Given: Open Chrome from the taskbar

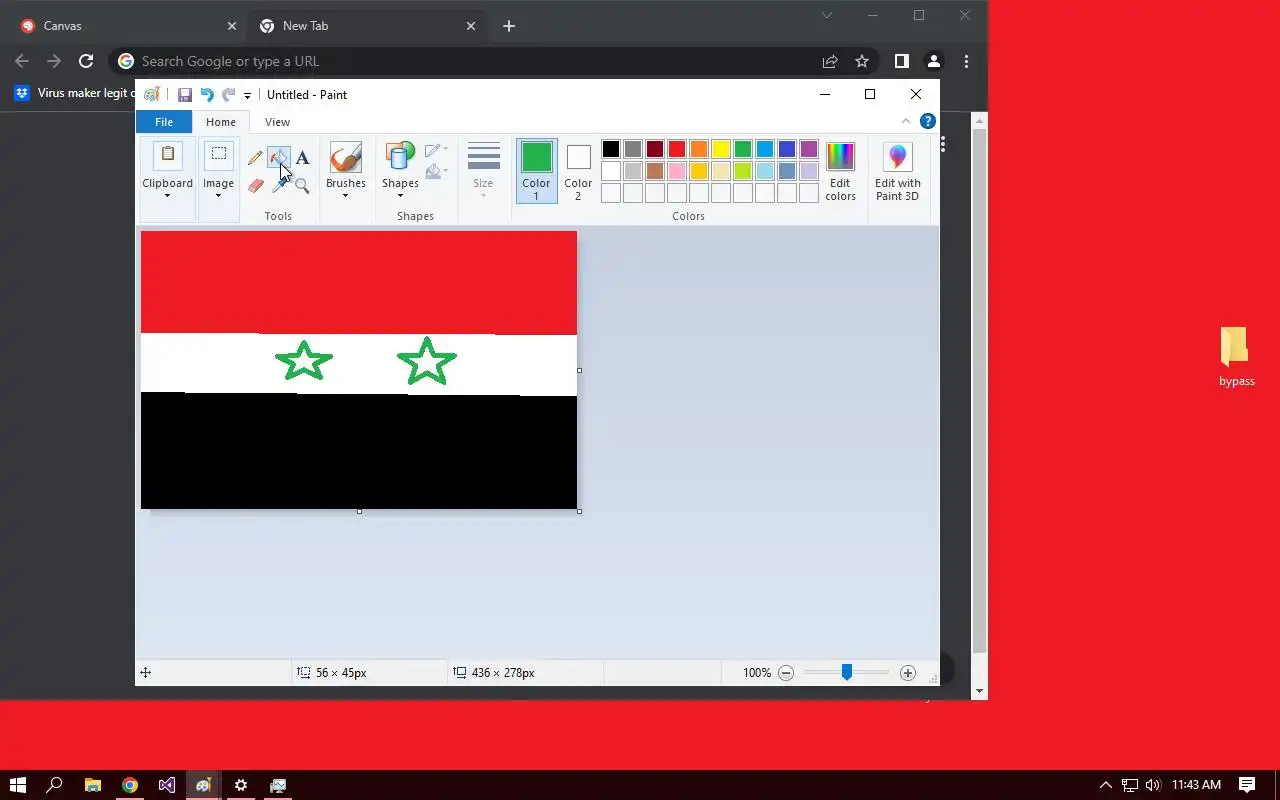Looking at the screenshot, I should click(x=130, y=785).
